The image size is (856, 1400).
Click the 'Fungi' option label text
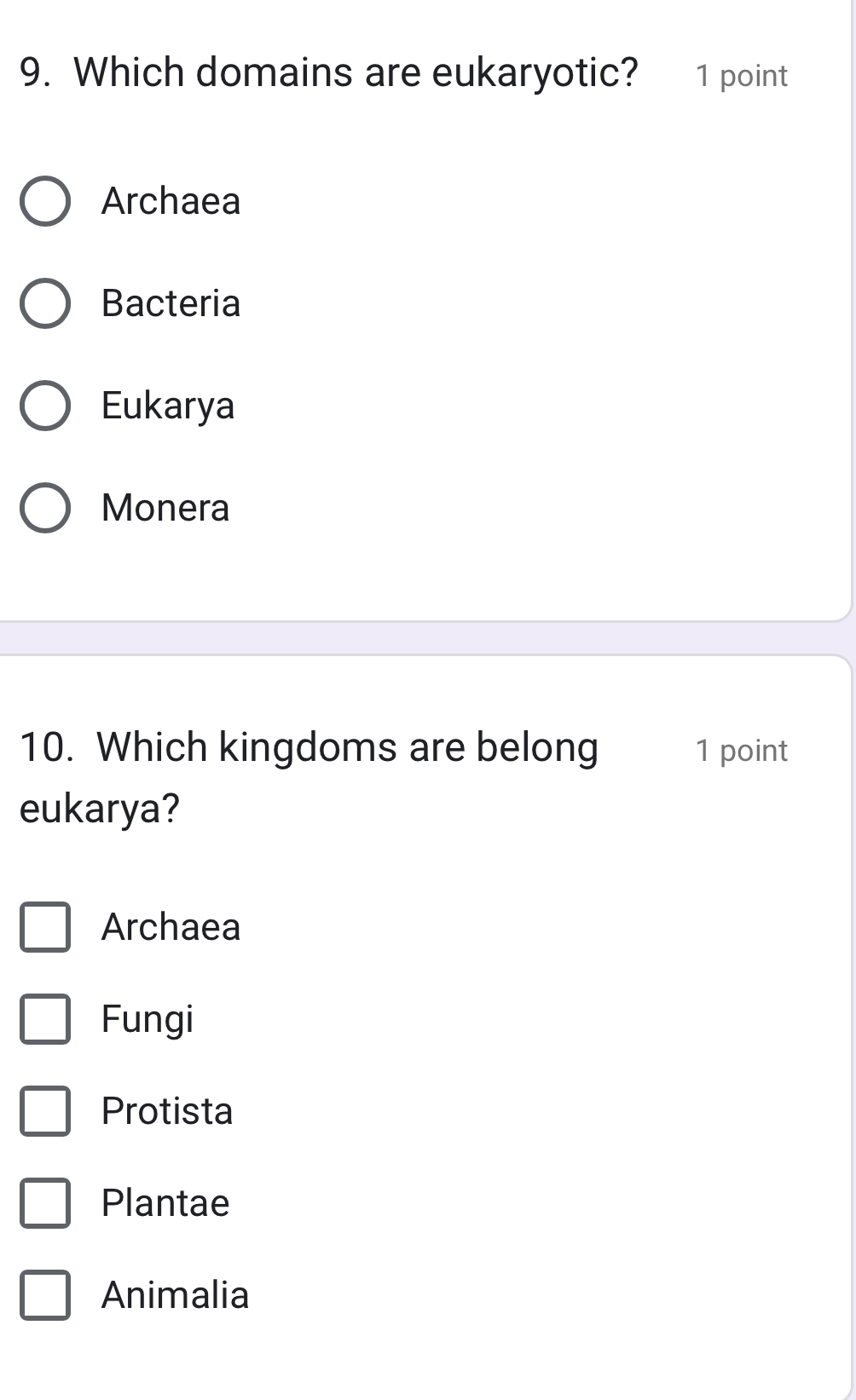pos(147,1019)
